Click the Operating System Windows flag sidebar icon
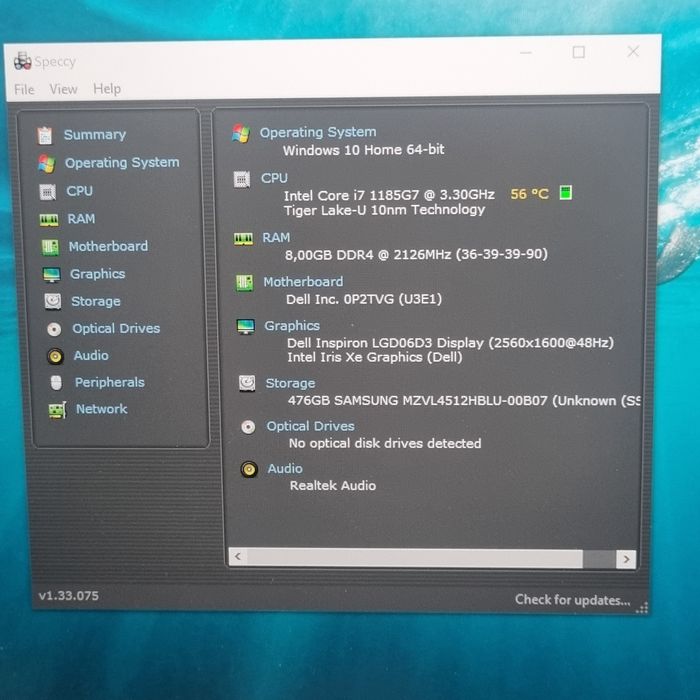The width and height of the screenshot is (700, 700). [x=46, y=164]
